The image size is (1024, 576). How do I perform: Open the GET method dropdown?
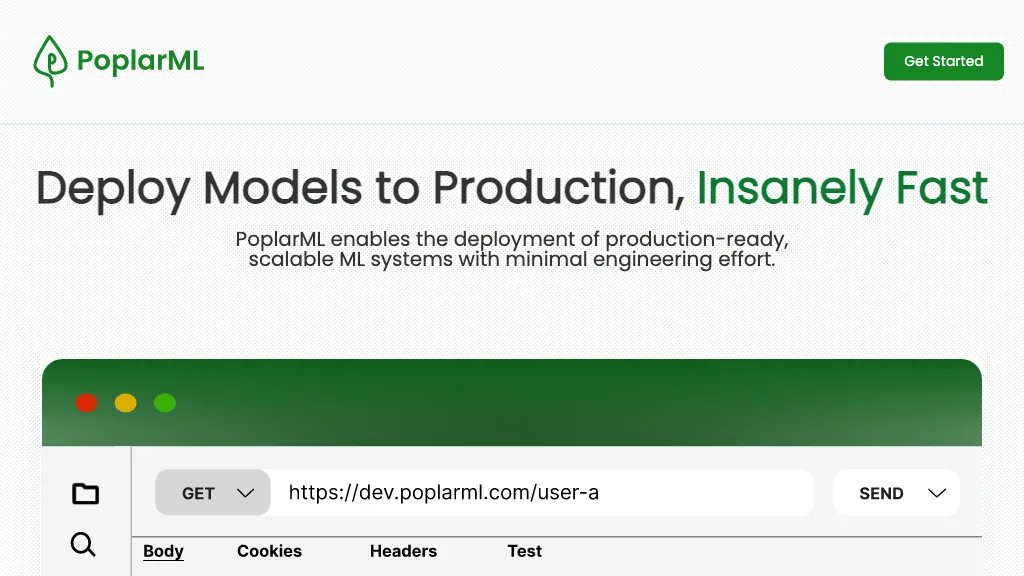pyautogui.click(x=199, y=493)
